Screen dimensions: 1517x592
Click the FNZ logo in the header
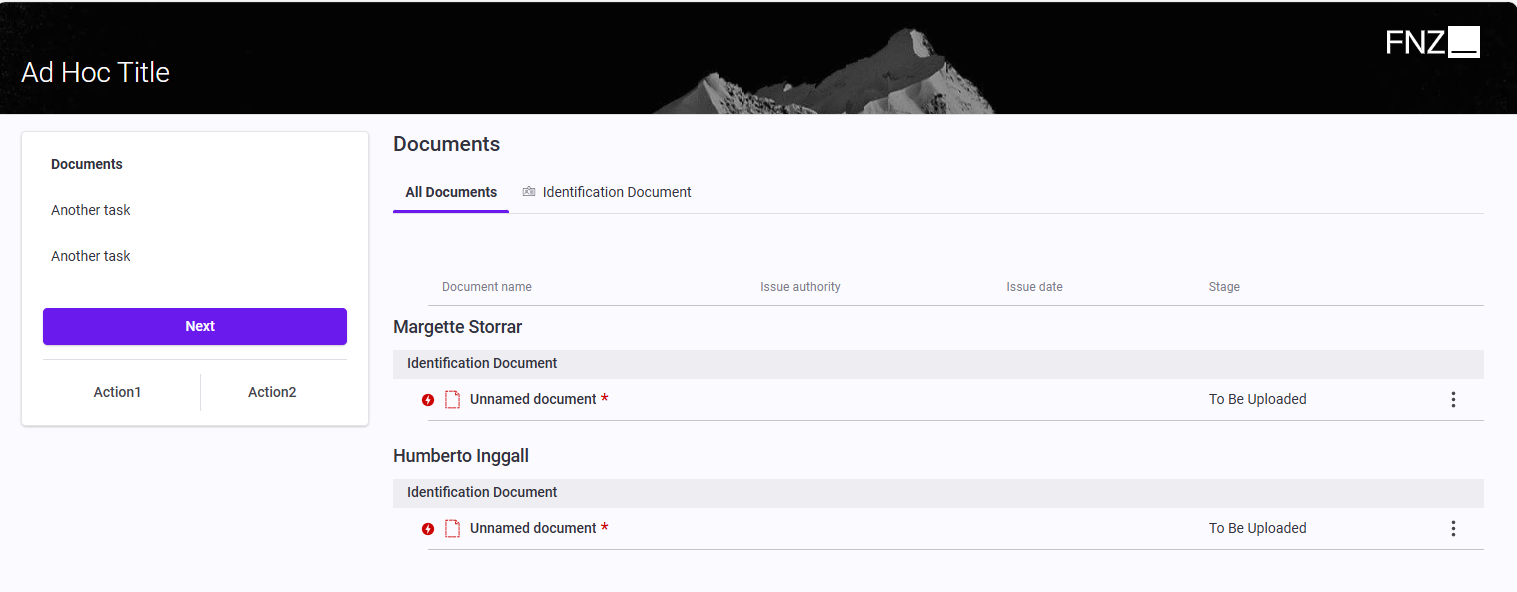click(1432, 42)
